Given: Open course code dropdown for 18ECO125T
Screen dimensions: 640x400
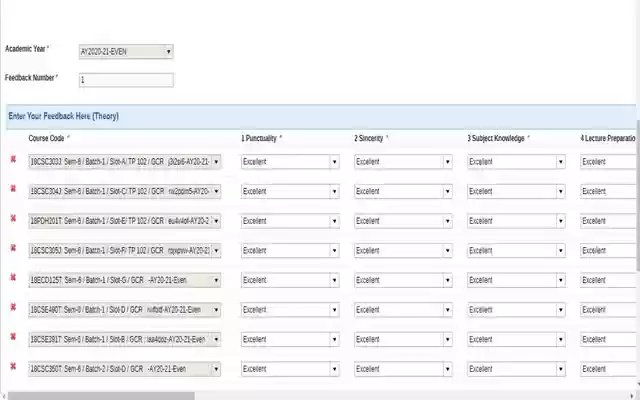Looking at the screenshot, I should (124, 280).
